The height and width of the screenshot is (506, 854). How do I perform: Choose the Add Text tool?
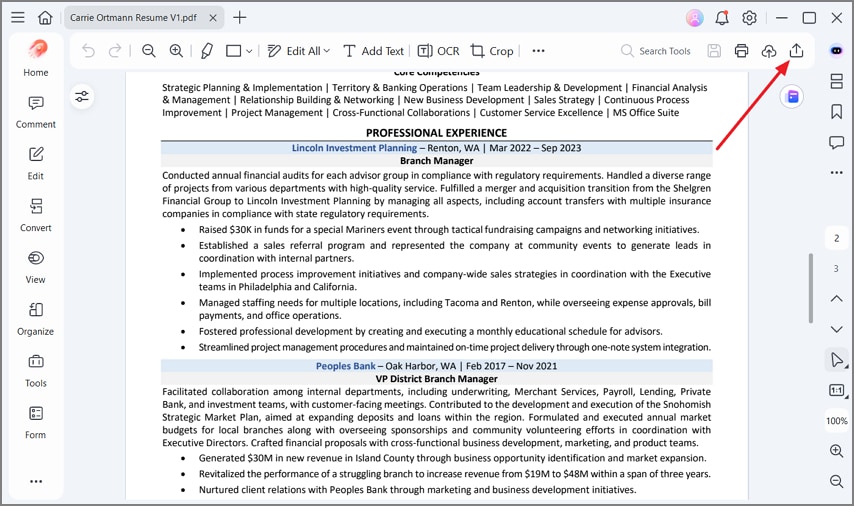click(x=374, y=51)
